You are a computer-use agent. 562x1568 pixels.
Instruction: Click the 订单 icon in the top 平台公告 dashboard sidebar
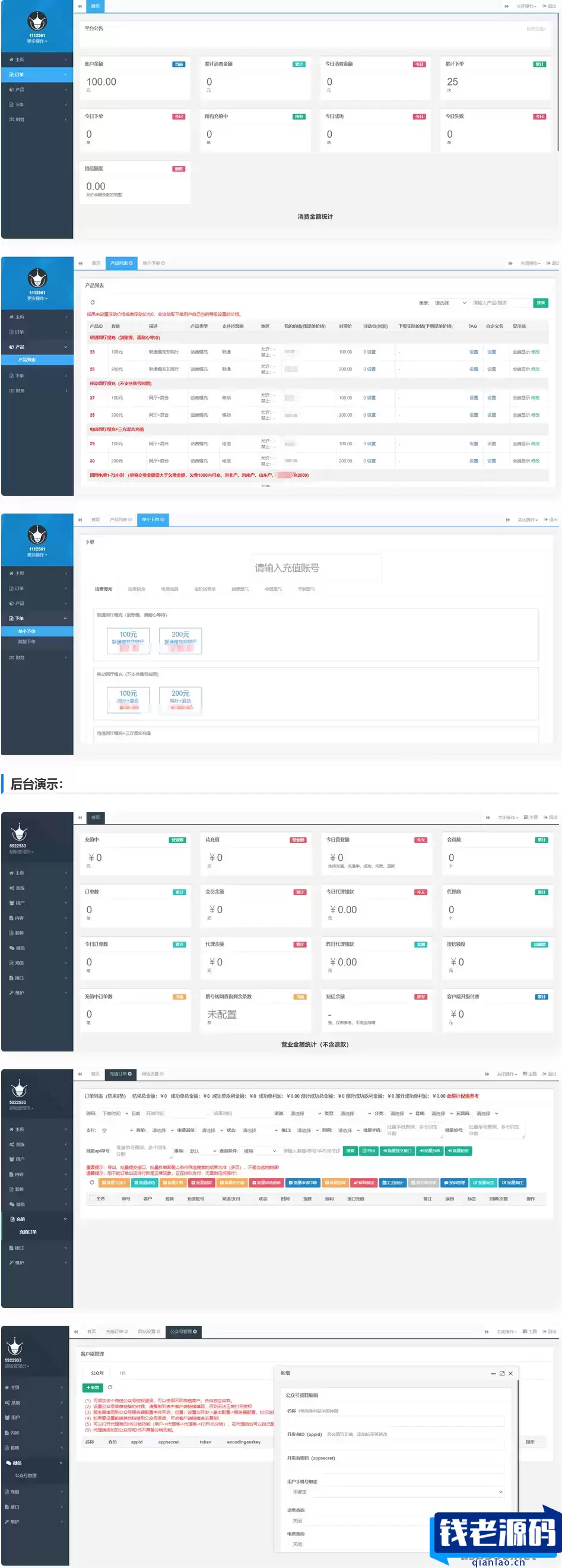pyautogui.click(x=11, y=74)
